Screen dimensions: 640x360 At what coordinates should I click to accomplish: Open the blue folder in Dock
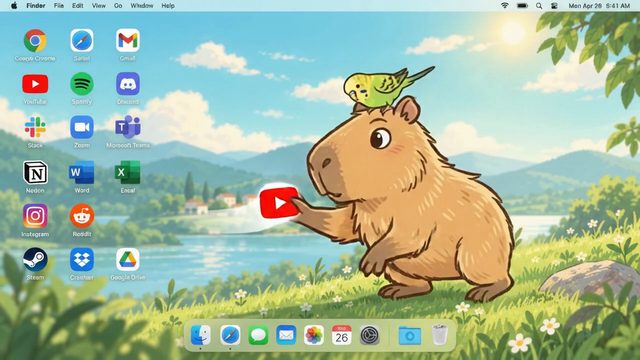(x=410, y=336)
